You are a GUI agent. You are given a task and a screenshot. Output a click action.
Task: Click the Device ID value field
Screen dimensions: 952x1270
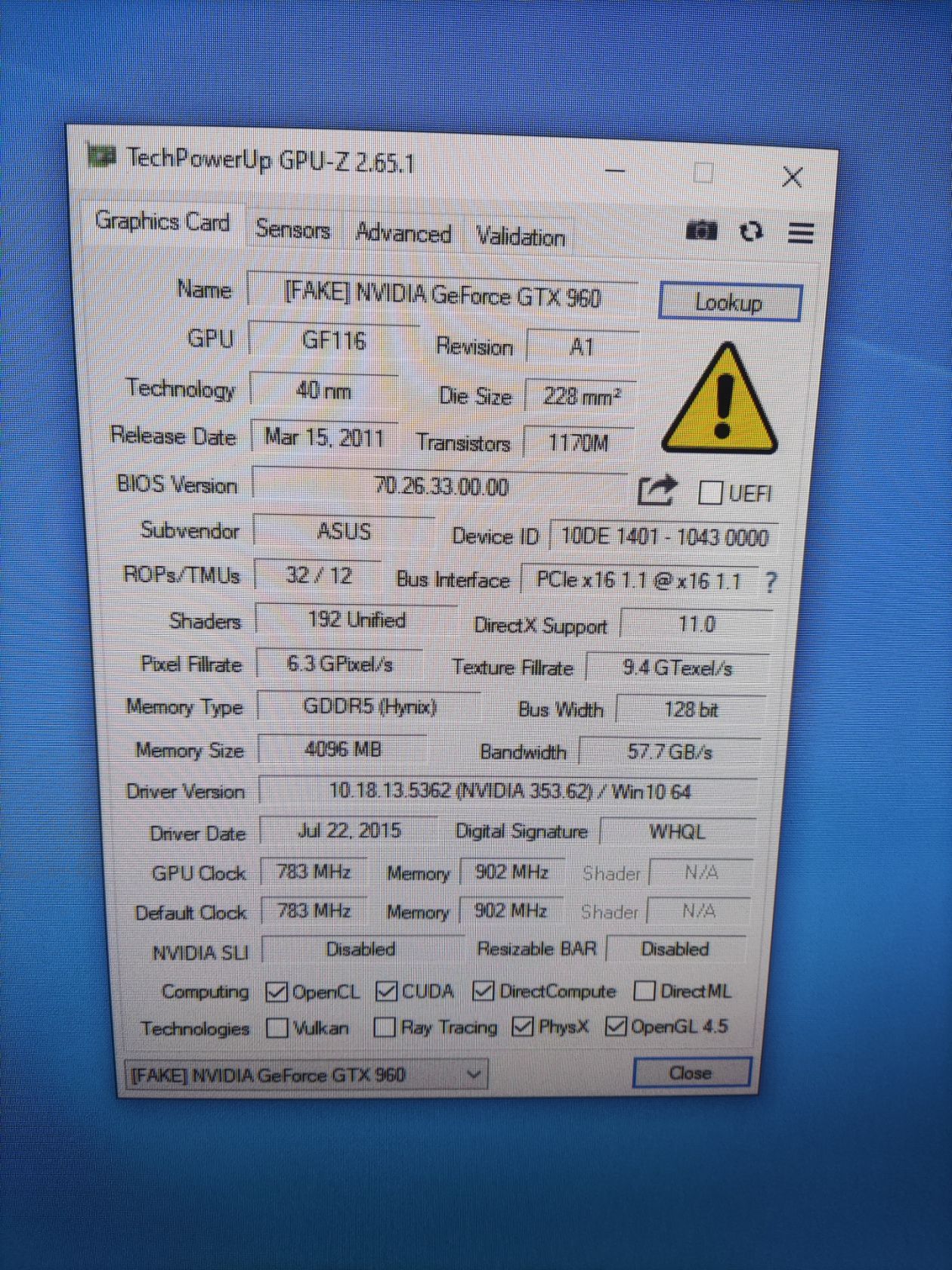click(x=664, y=537)
